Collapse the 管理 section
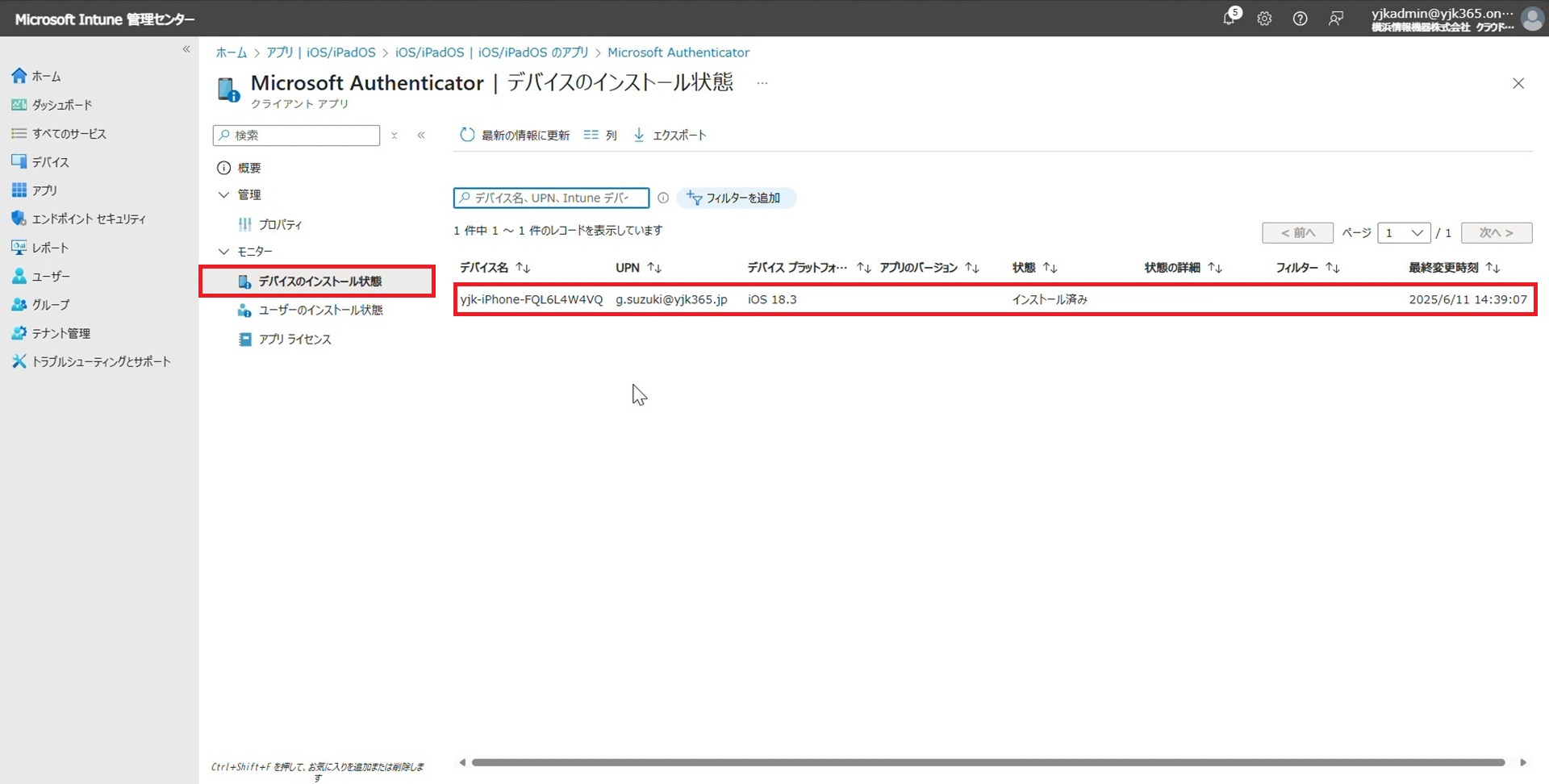The width and height of the screenshot is (1549, 784). (x=224, y=195)
